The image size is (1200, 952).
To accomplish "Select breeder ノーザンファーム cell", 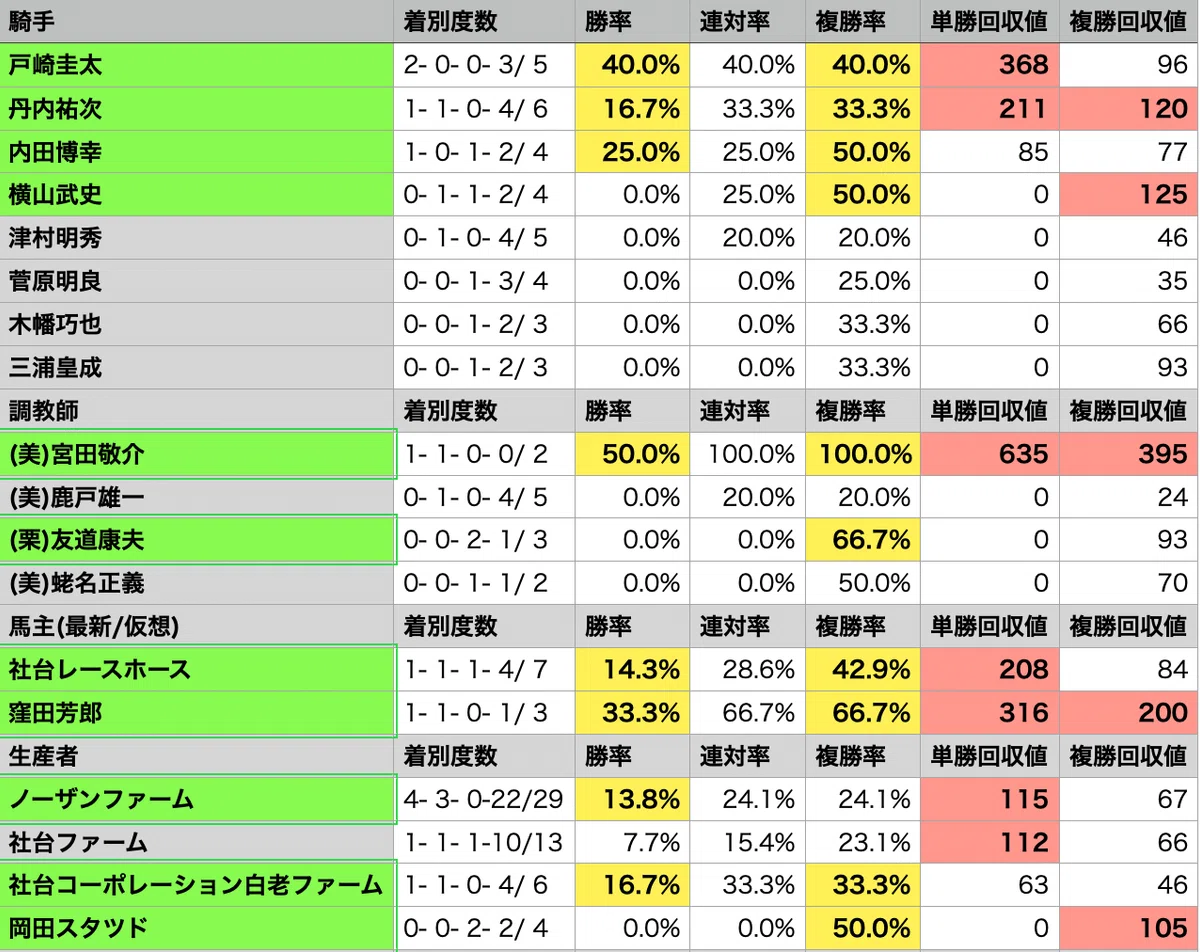I will pyautogui.click(x=197, y=799).
